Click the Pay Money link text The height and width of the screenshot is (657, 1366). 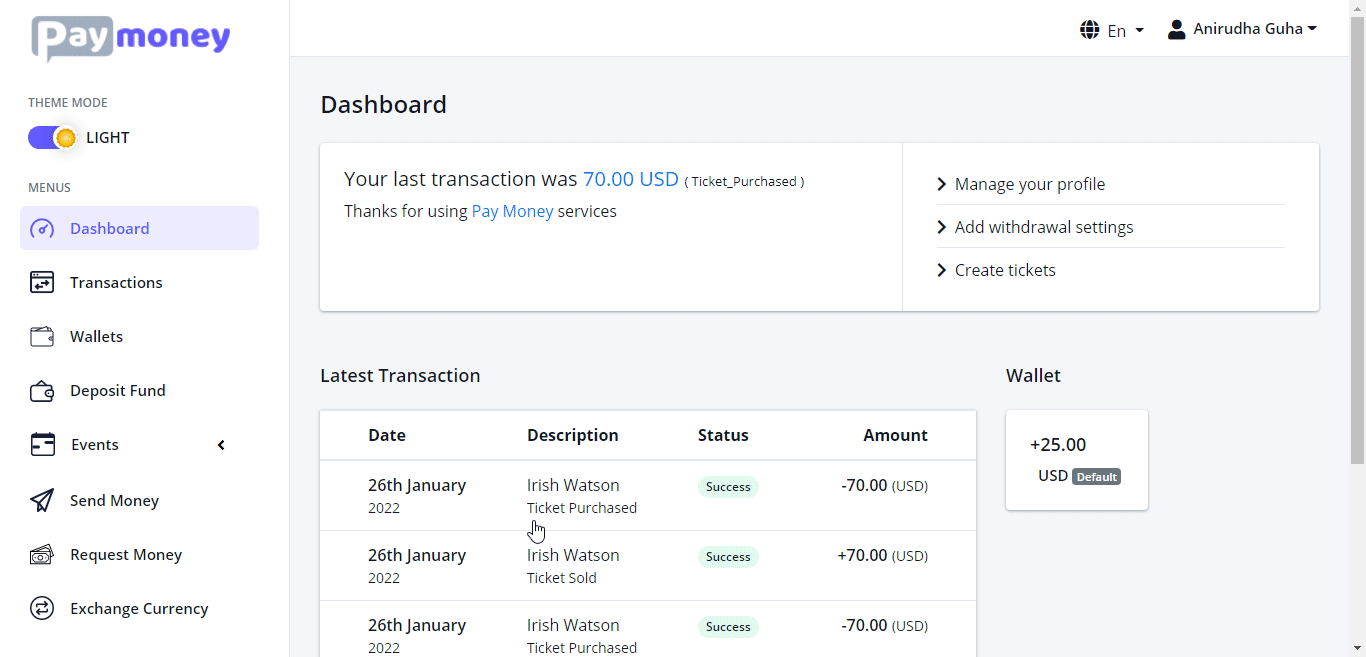coord(512,211)
